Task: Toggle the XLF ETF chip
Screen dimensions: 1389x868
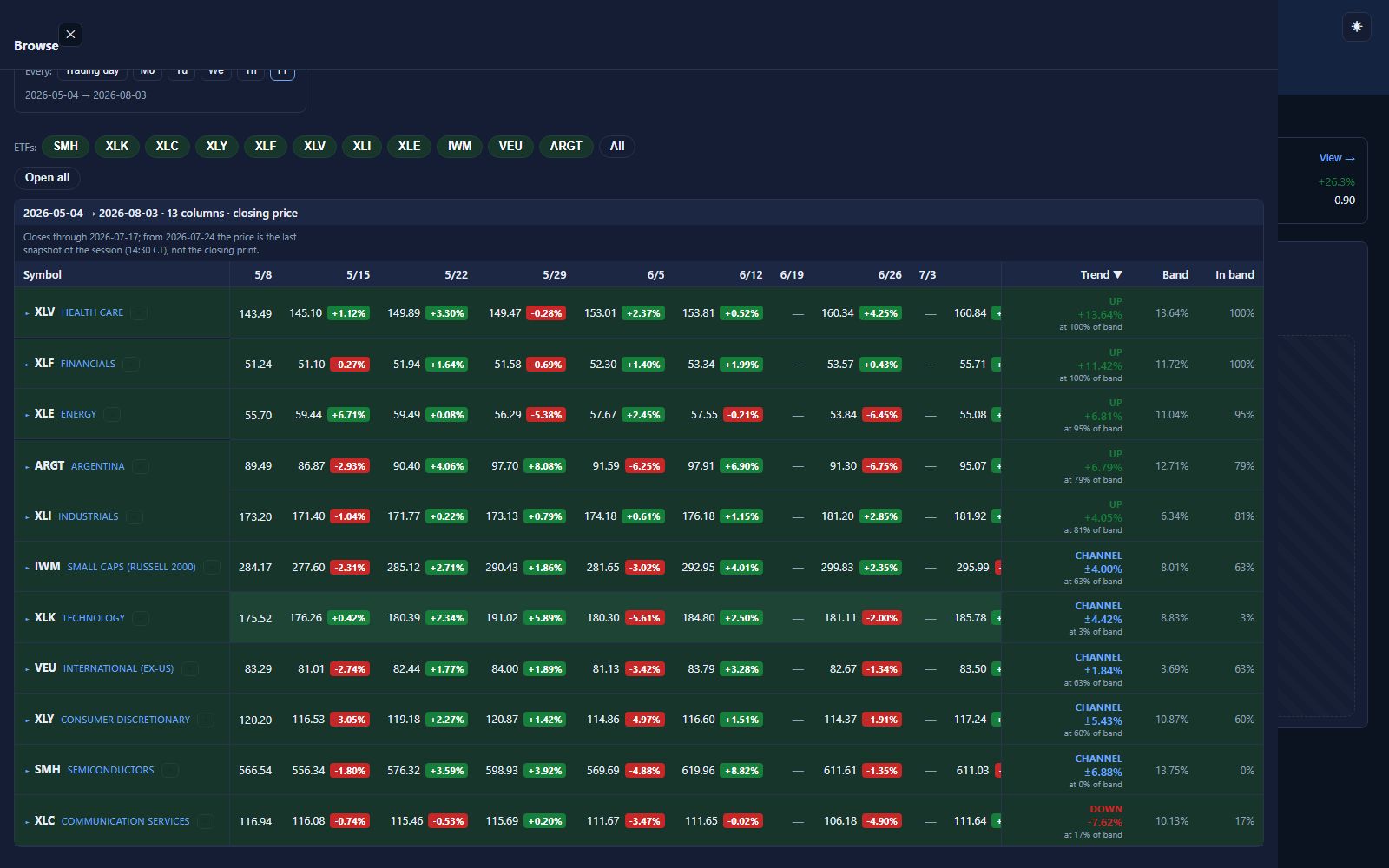Action: (266, 146)
